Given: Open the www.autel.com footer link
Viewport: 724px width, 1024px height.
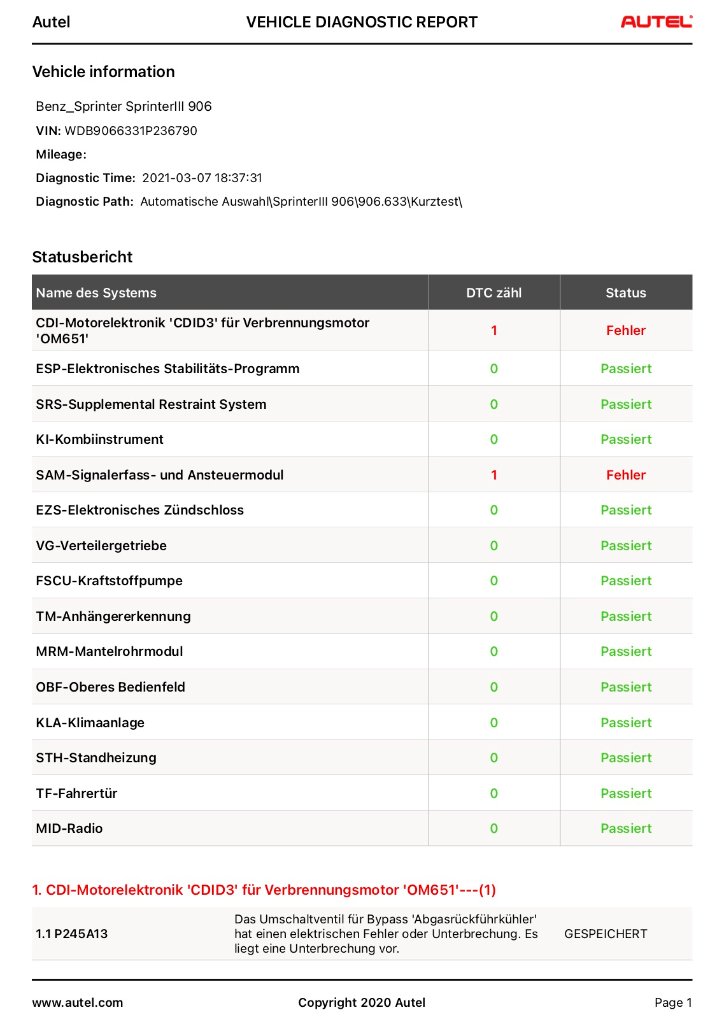Looking at the screenshot, I should (77, 1002).
